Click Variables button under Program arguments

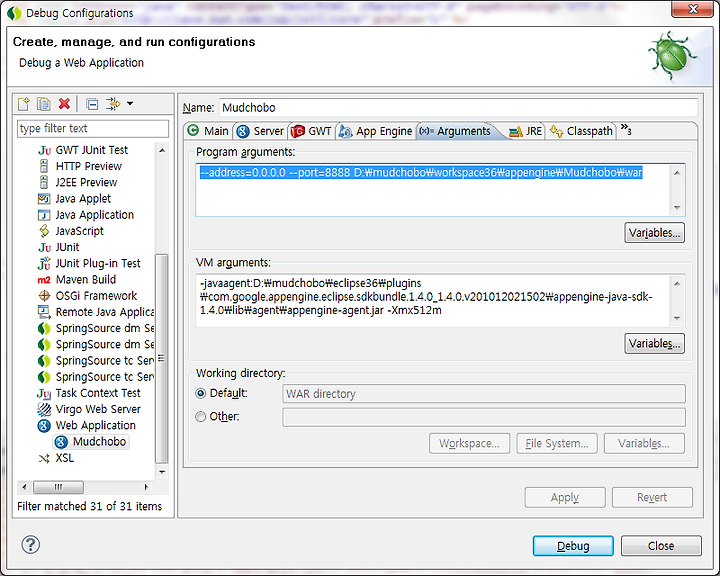(x=654, y=233)
